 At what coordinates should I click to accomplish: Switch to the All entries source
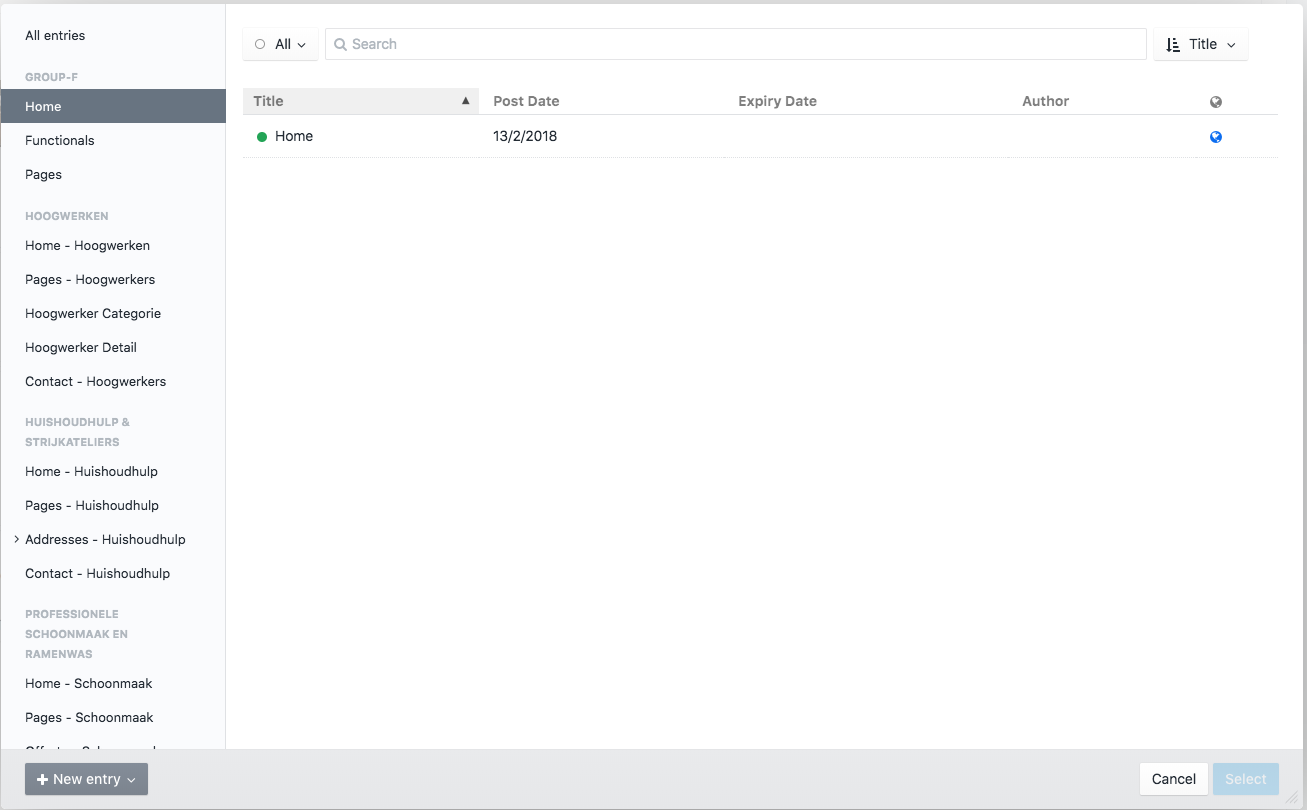(x=55, y=35)
